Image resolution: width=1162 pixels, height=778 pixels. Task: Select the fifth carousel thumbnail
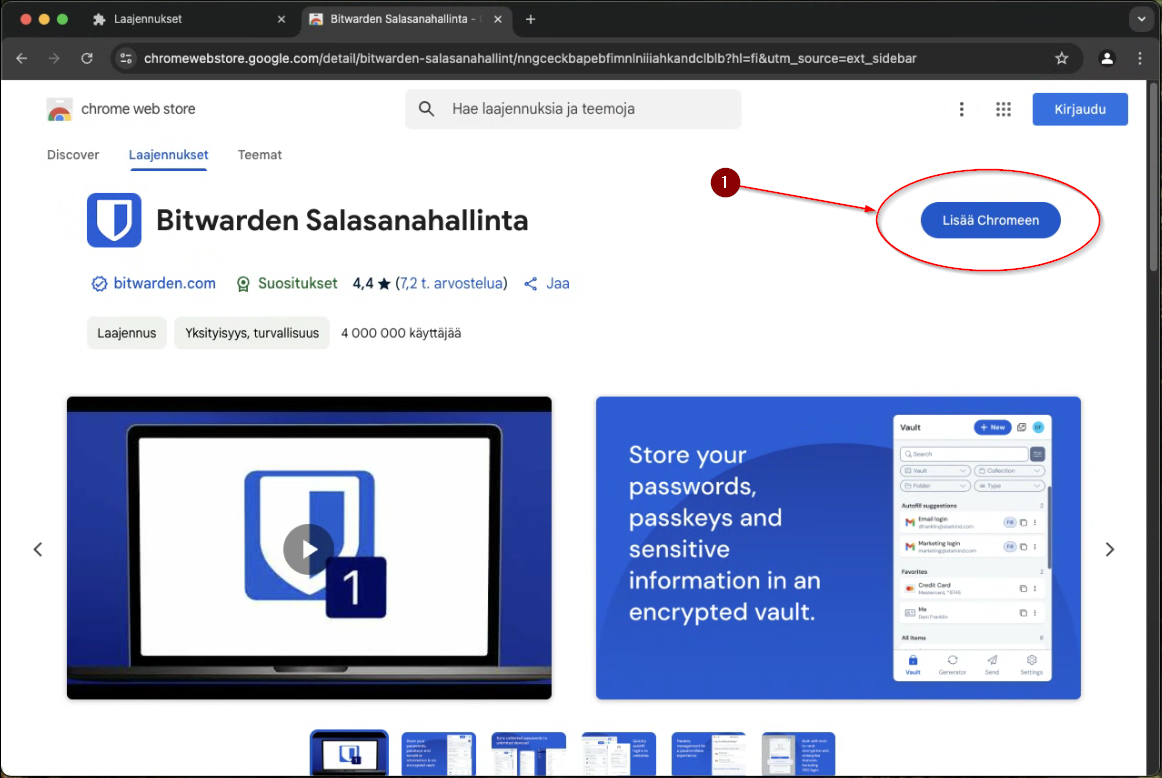click(708, 754)
